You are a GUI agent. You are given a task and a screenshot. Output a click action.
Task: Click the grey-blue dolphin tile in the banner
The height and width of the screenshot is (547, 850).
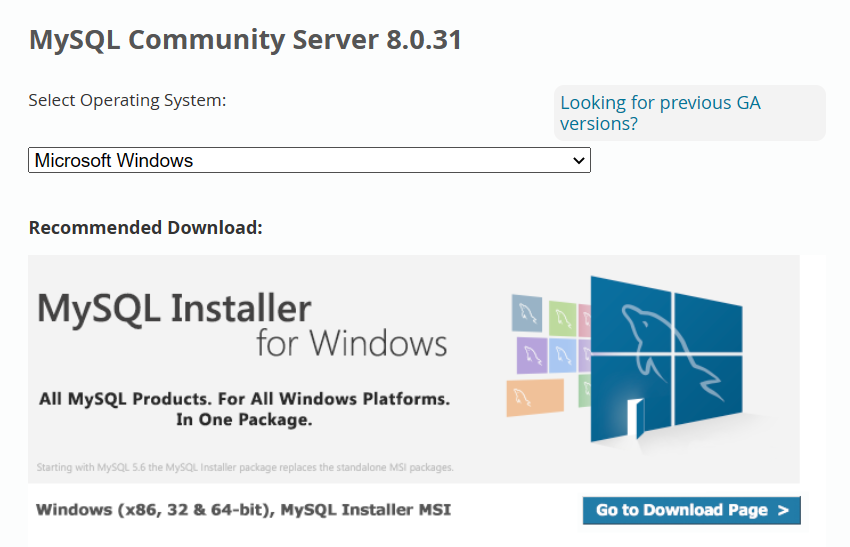(x=527, y=313)
